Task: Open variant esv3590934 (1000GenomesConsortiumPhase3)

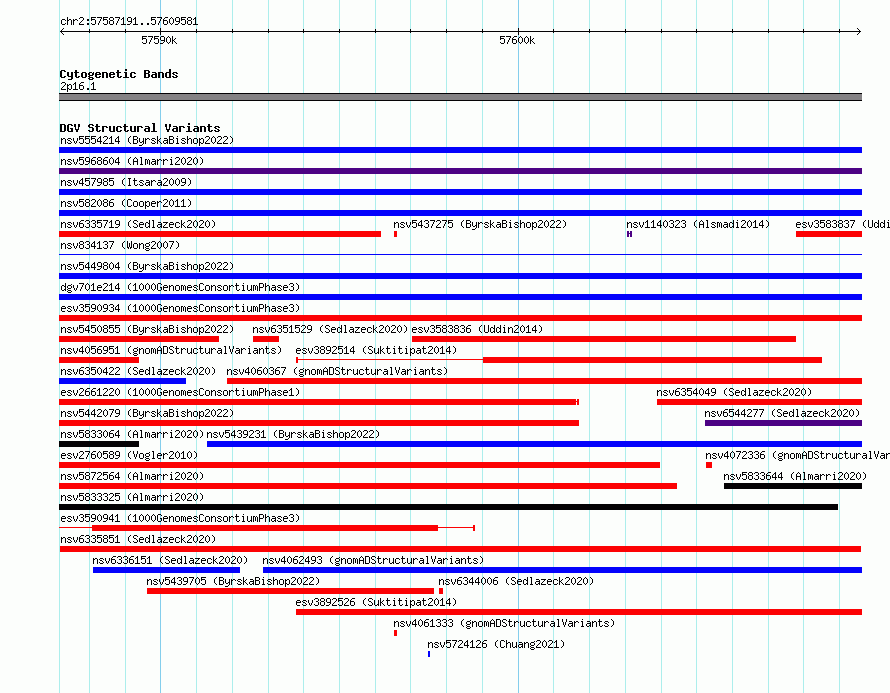Action: point(180,308)
